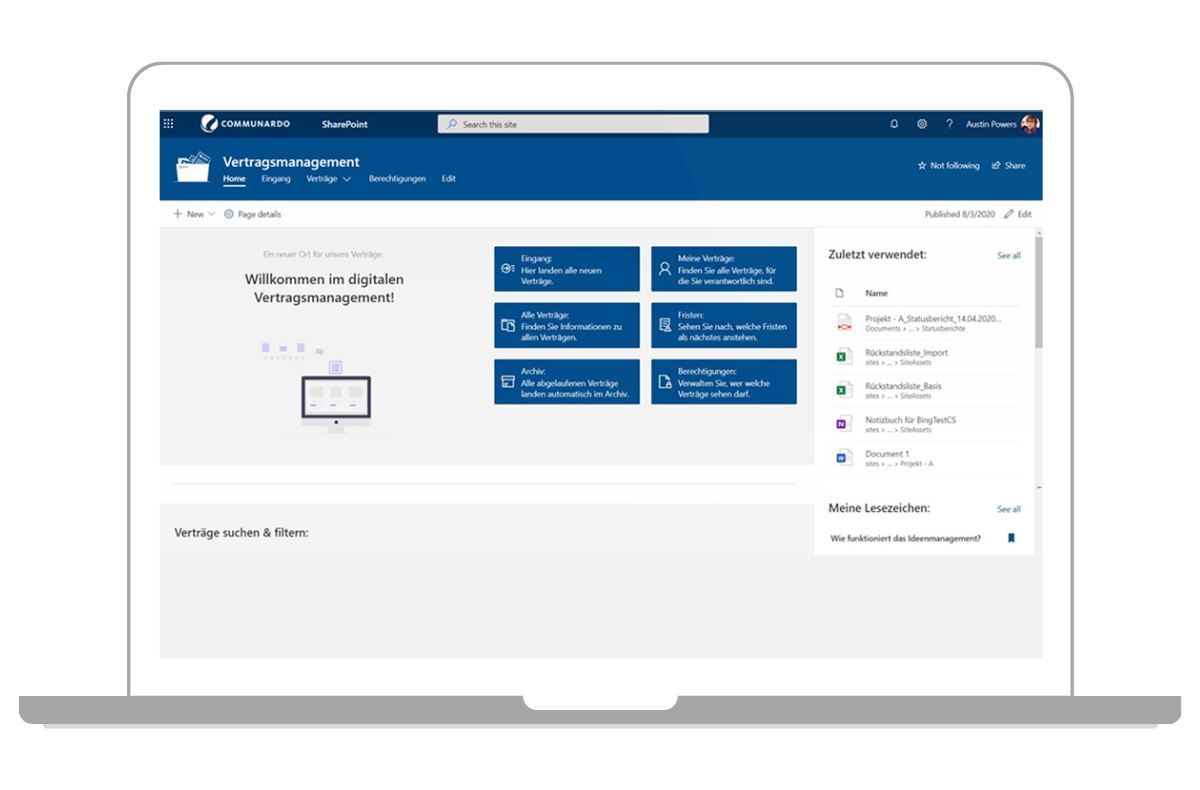
Task: Click the Berechtigungen tile icon
Action: pos(664,382)
